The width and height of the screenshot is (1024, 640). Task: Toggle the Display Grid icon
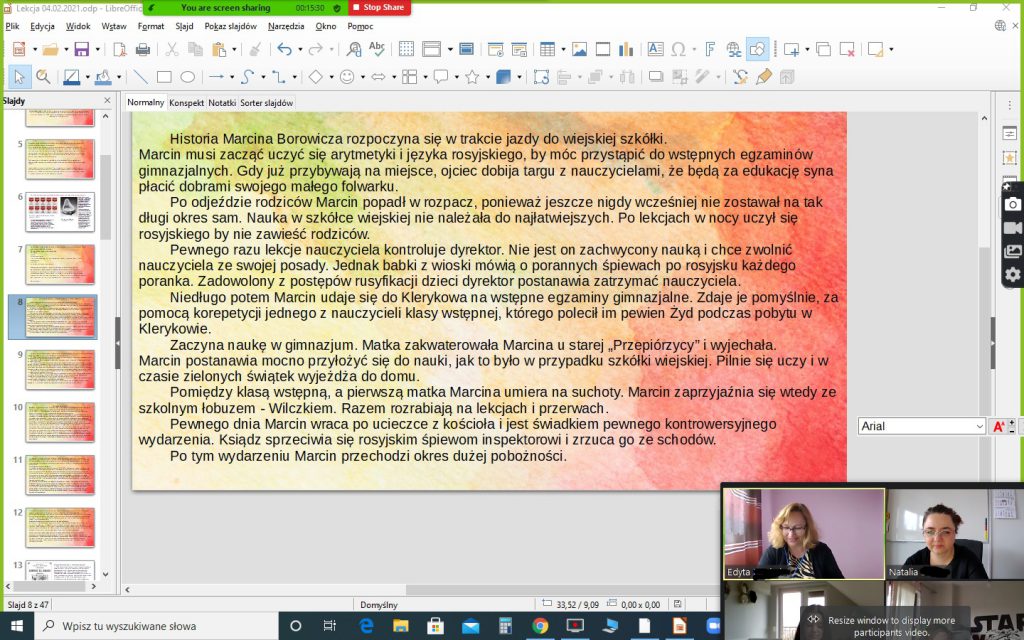[x=406, y=49]
